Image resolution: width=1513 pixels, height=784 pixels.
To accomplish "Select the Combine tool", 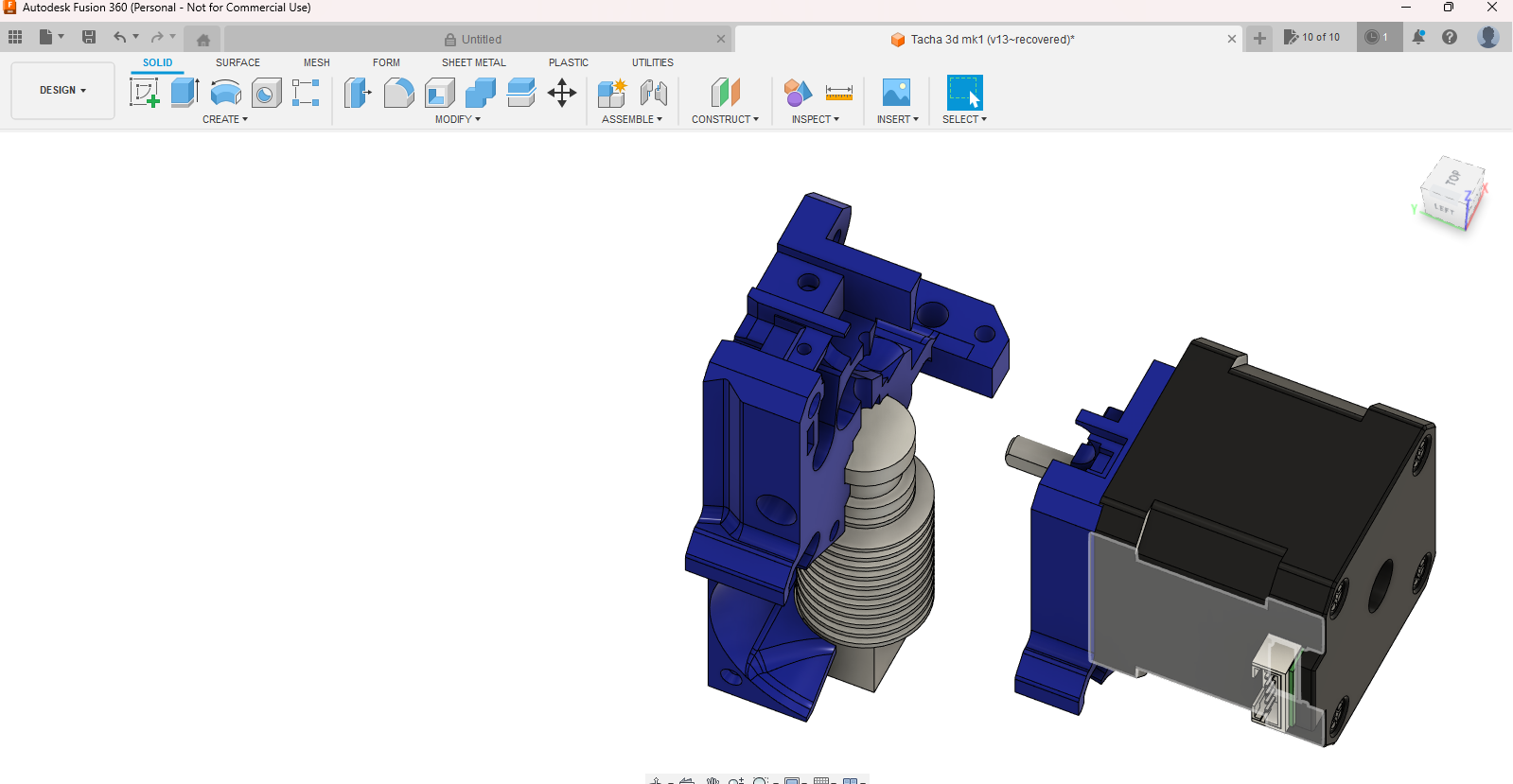I will coord(480,93).
